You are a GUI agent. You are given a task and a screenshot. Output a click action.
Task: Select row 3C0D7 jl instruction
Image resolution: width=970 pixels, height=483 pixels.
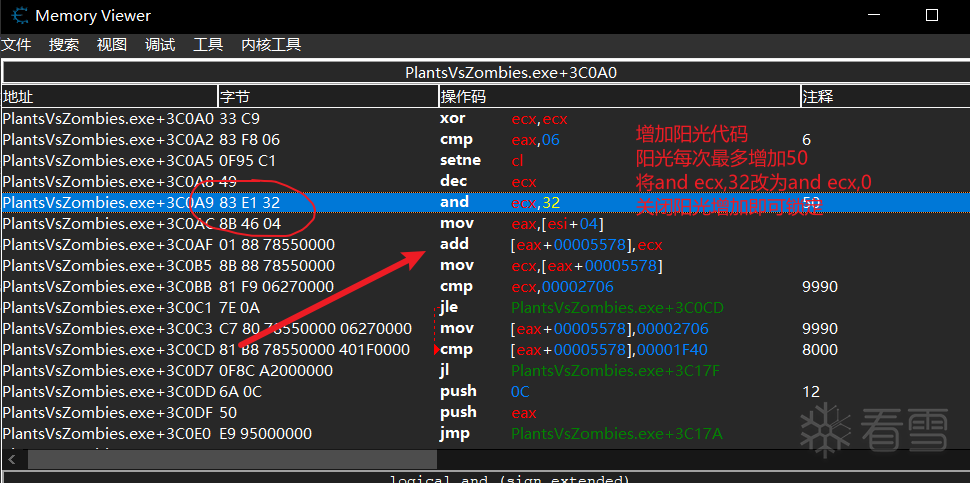485,370
